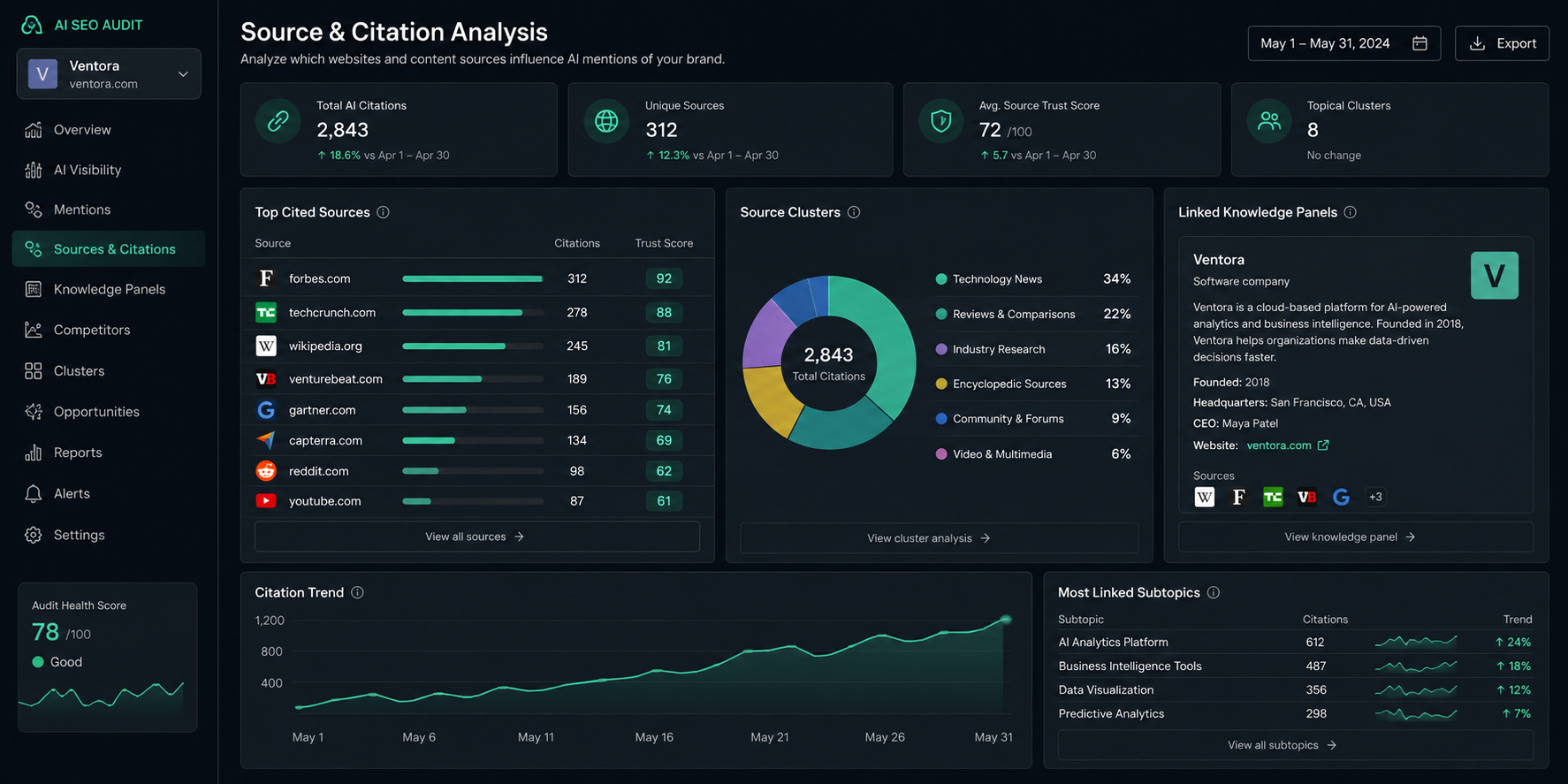Click the forbes.com citations progress bar
Screen dimensions: 1568x784
[473, 278]
